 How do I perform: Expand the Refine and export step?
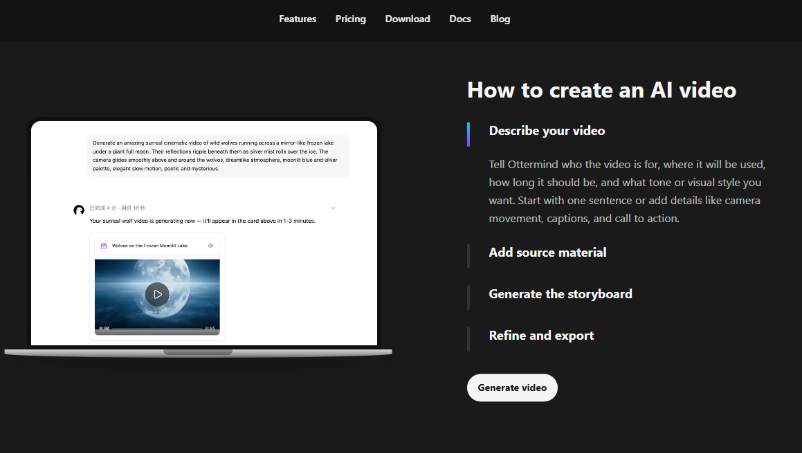pyautogui.click(x=541, y=335)
